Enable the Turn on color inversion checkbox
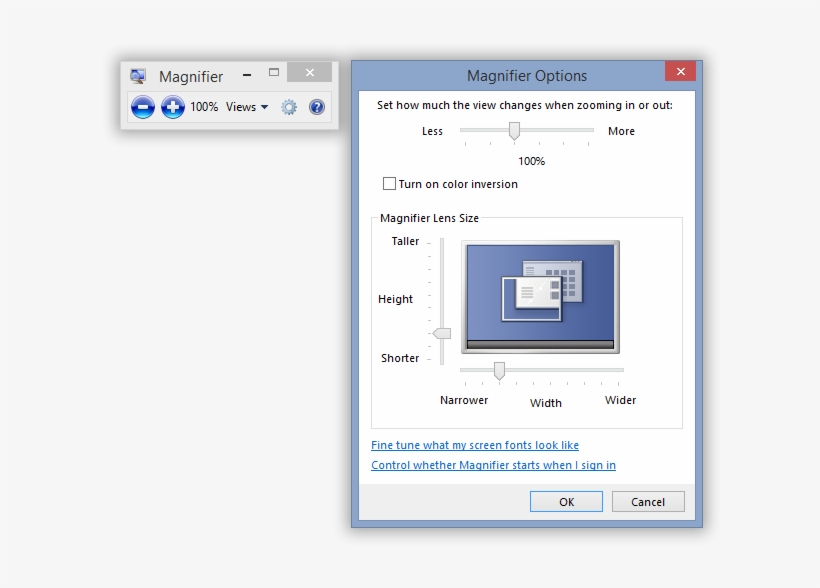The width and height of the screenshot is (820, 588). pos(388,184)
